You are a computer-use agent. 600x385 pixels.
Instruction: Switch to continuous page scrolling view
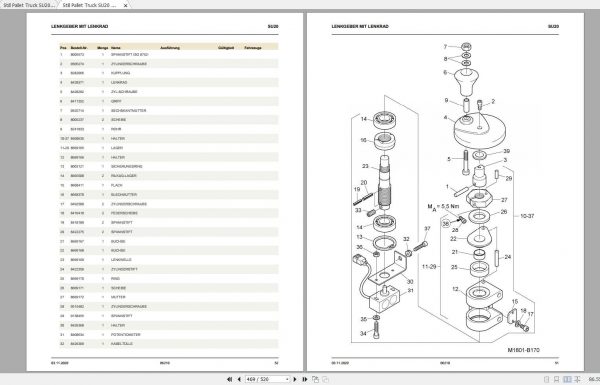557,379
